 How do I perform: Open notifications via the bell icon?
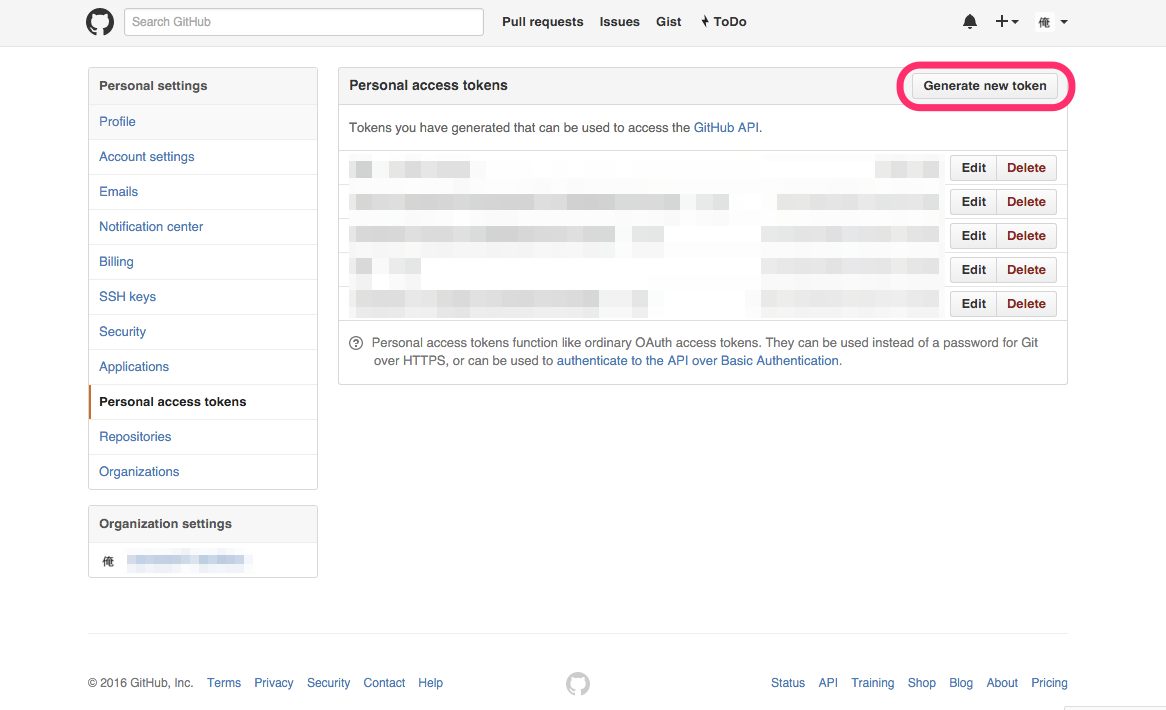(x=969, y=21)
